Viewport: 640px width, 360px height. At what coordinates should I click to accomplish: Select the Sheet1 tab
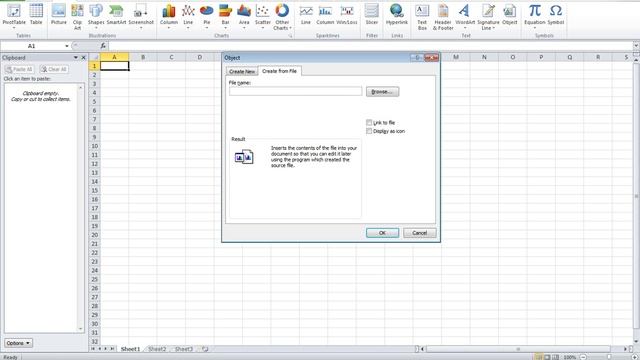(130, 349)
